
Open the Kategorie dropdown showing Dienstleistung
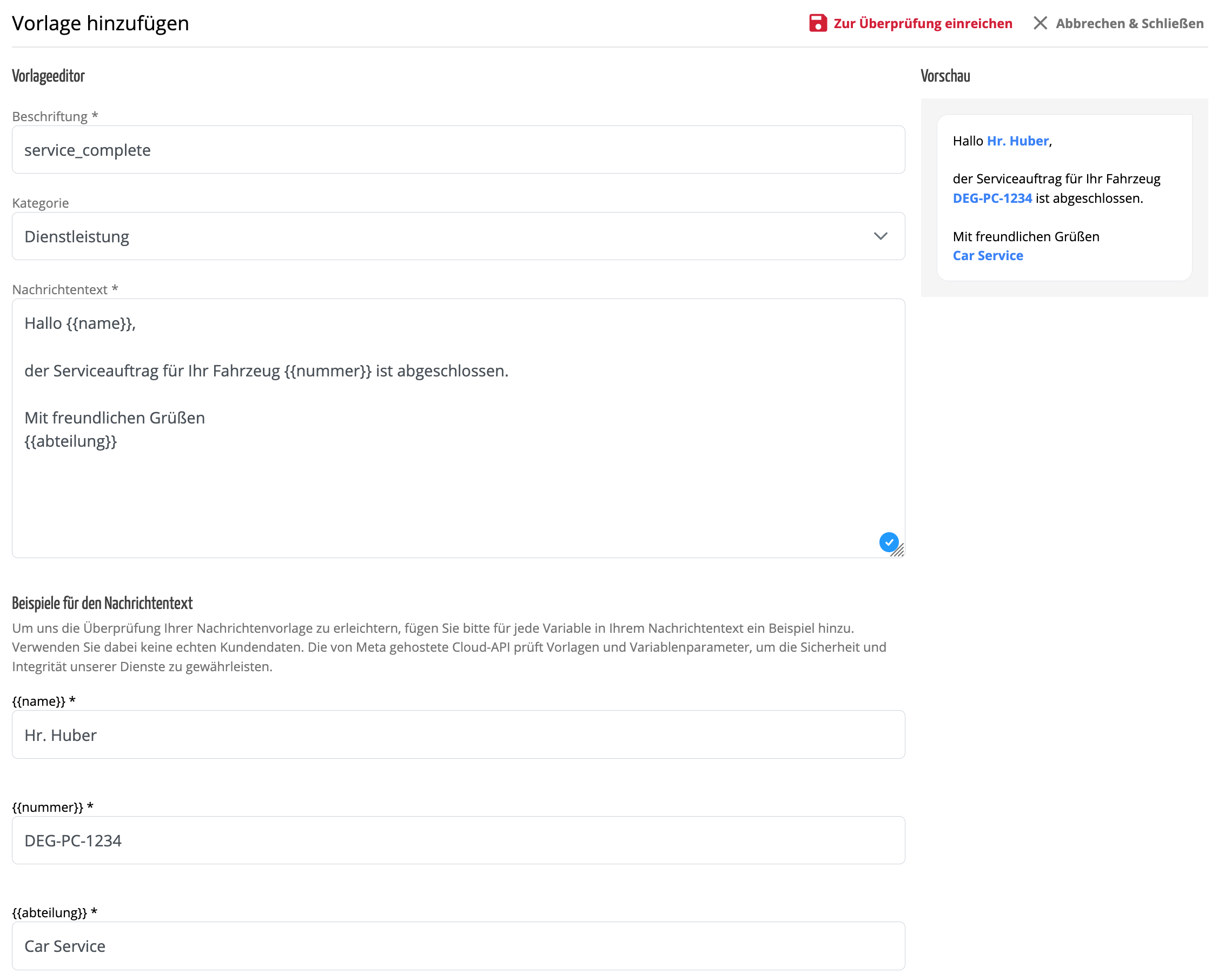coord(458,236)
